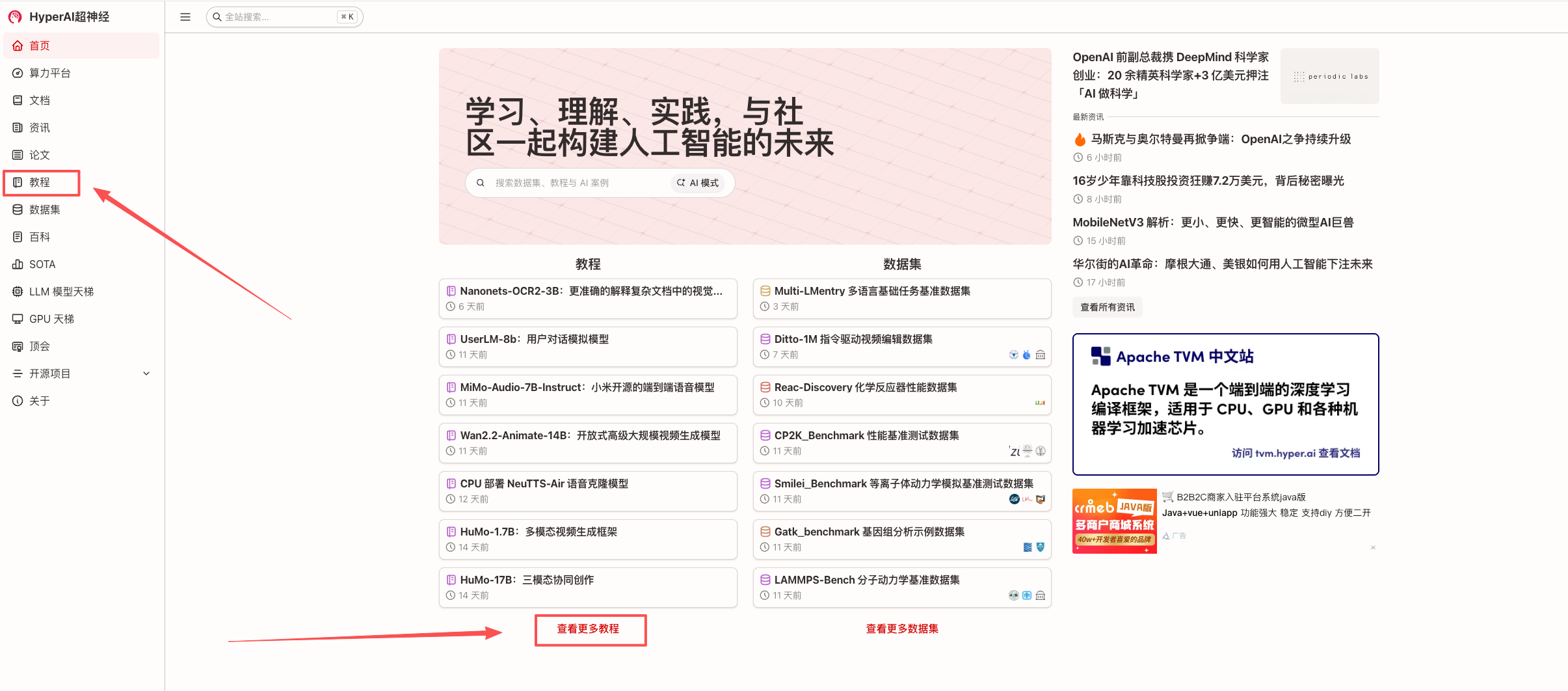Click the SOTA sidebar icon

click(18, 264)
